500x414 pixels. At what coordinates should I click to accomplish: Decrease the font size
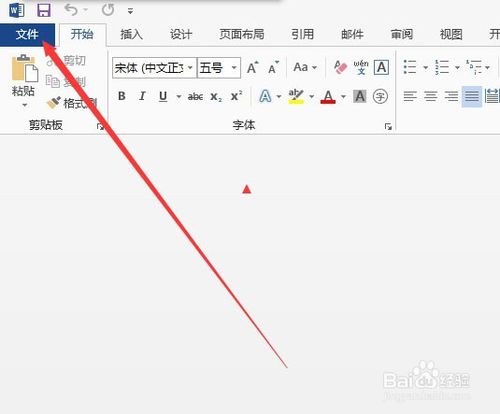[x=273, y=68]
